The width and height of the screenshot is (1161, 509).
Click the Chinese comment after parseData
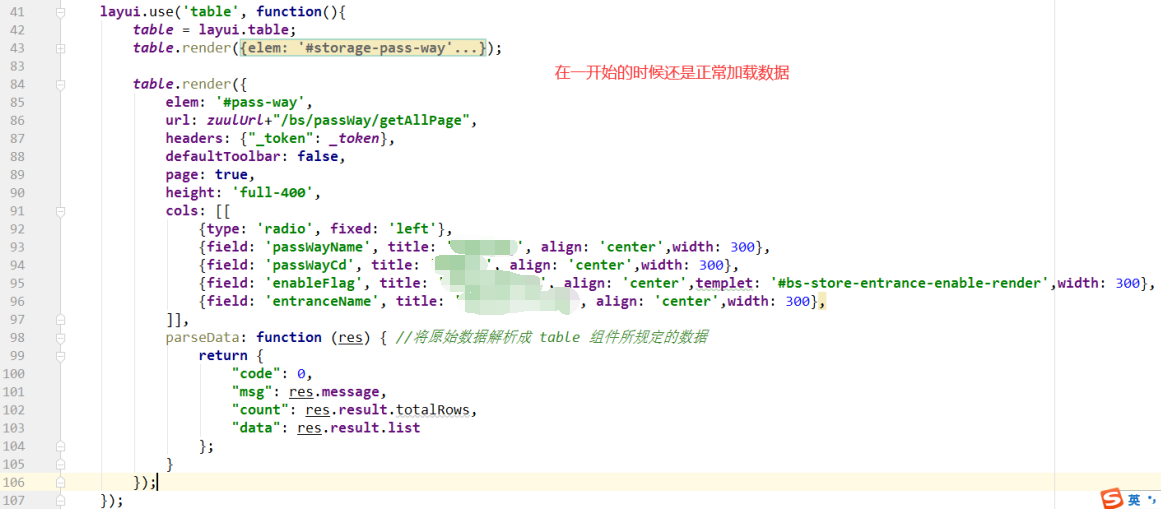click(x=552, y=337)
